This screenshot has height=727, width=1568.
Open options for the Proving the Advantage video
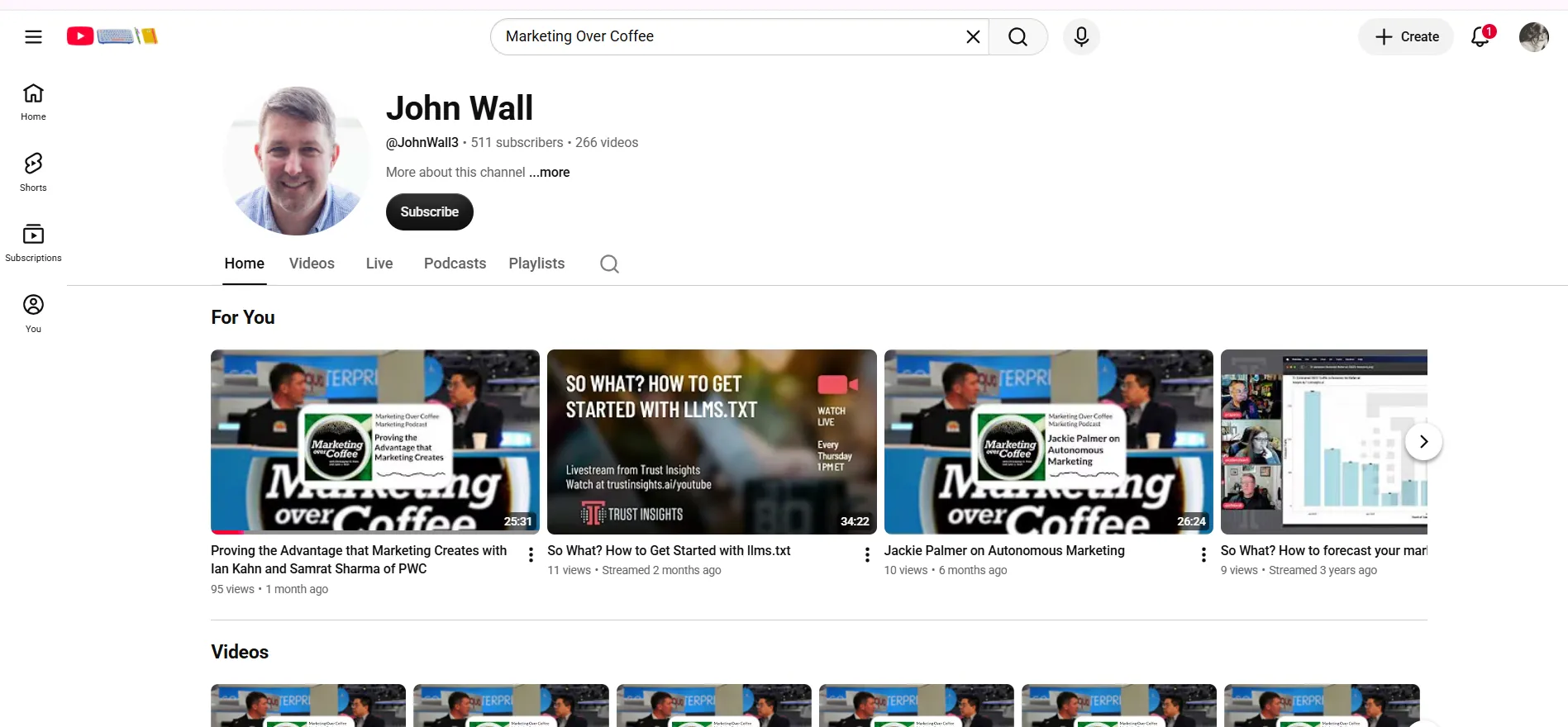pos(531,555)
